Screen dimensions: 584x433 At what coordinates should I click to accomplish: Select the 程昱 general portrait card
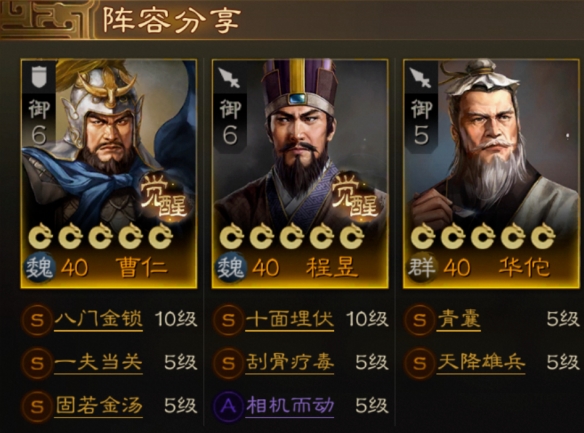(300, 173)
